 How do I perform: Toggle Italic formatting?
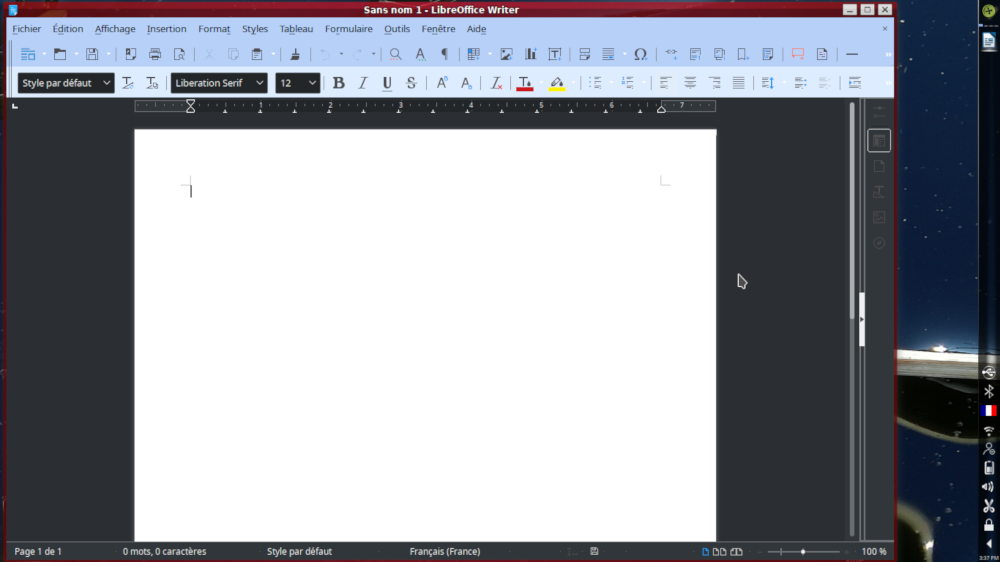click(x=363, y=83)
